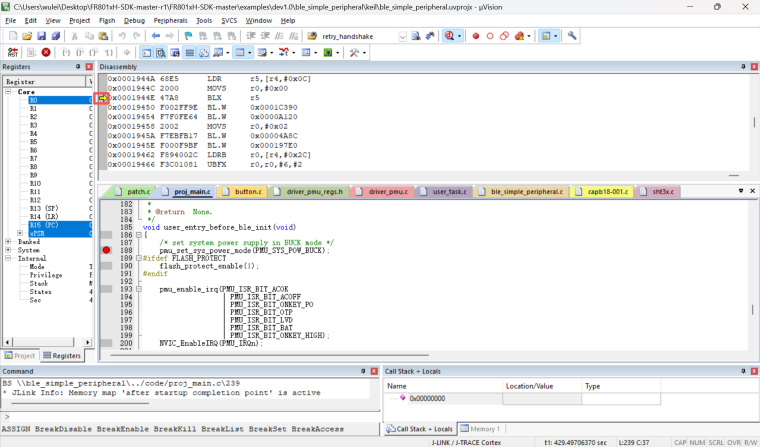The width and height of the screenshot is (760, 447).
Task: Switch to the driver_pmu.c tab
Action: [x=388, y=190]
